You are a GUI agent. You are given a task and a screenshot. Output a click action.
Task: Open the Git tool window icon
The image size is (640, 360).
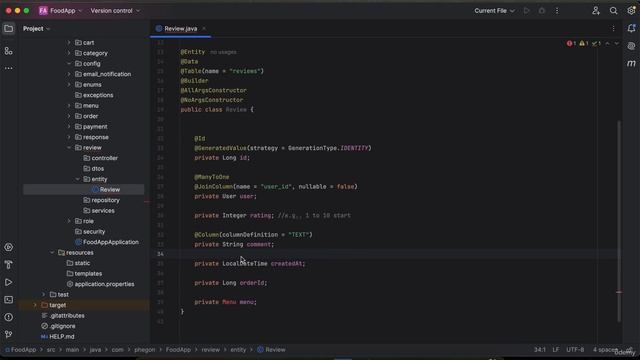click(9, 334)
